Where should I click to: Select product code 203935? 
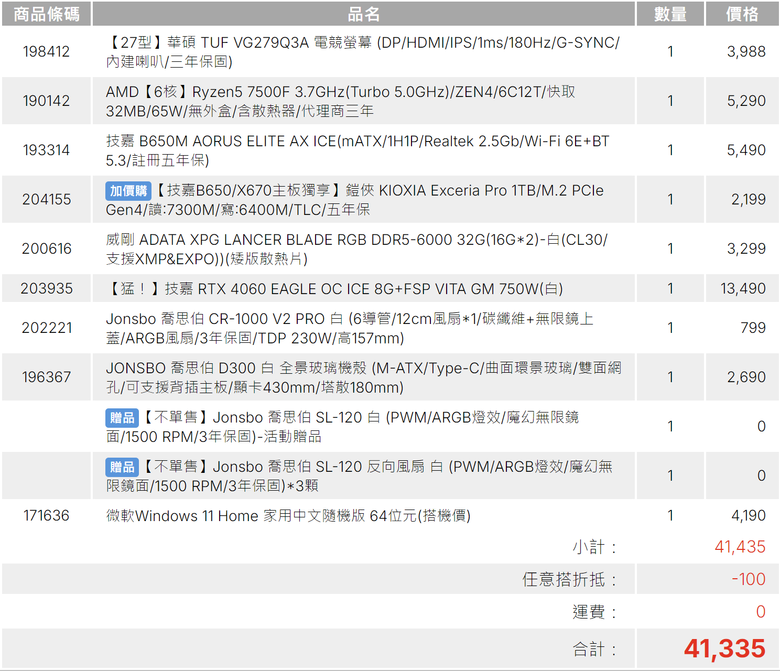(x=46, y=288)
